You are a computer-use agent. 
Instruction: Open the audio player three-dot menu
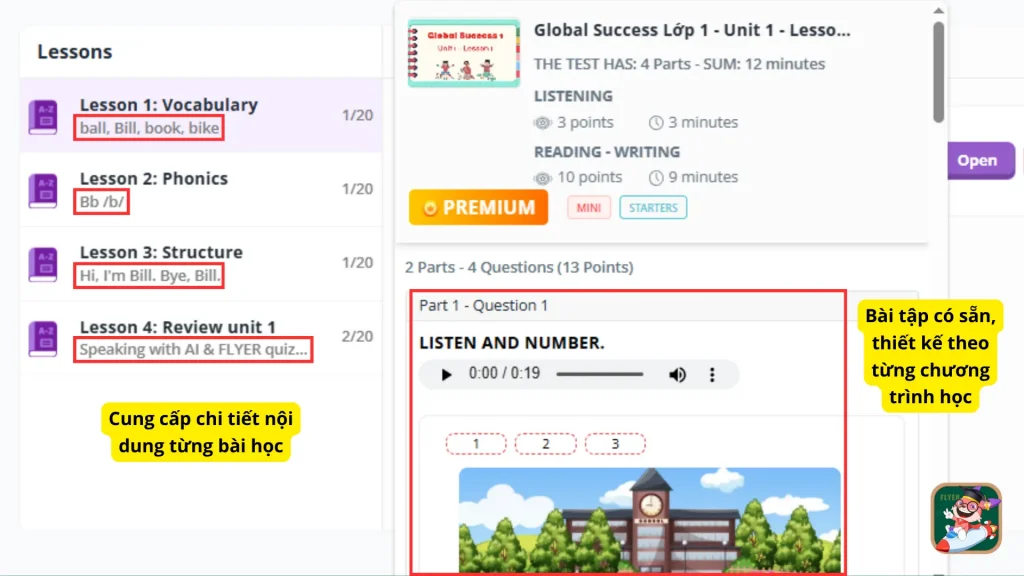tap(712, 374)
